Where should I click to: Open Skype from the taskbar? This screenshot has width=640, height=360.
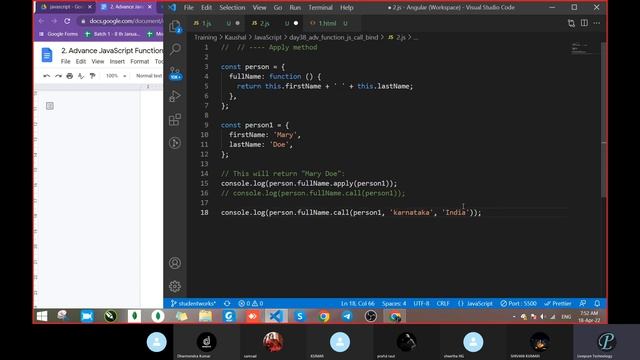tap(300, 316)
